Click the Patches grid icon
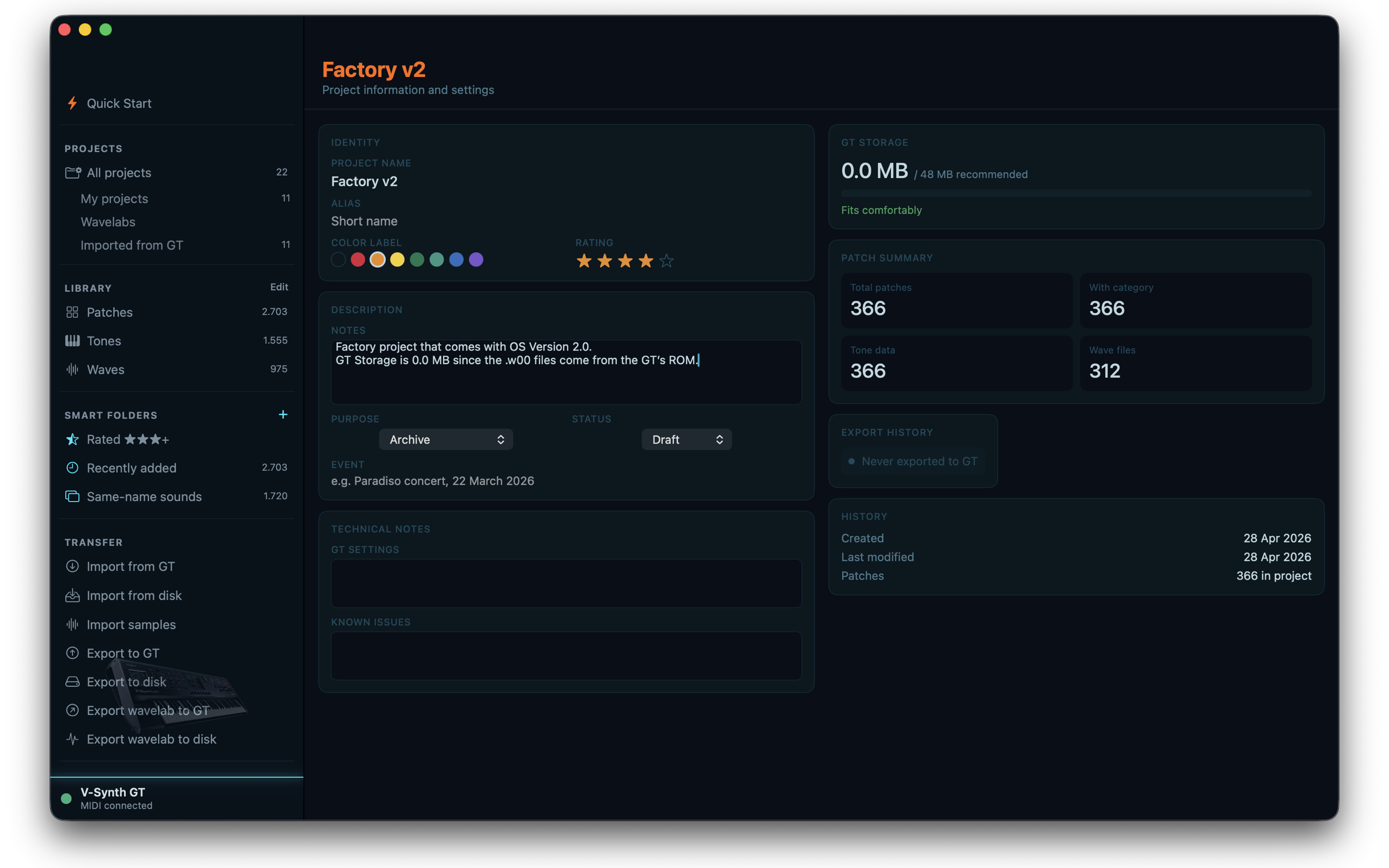1389x868 pixels. (72, 312)
